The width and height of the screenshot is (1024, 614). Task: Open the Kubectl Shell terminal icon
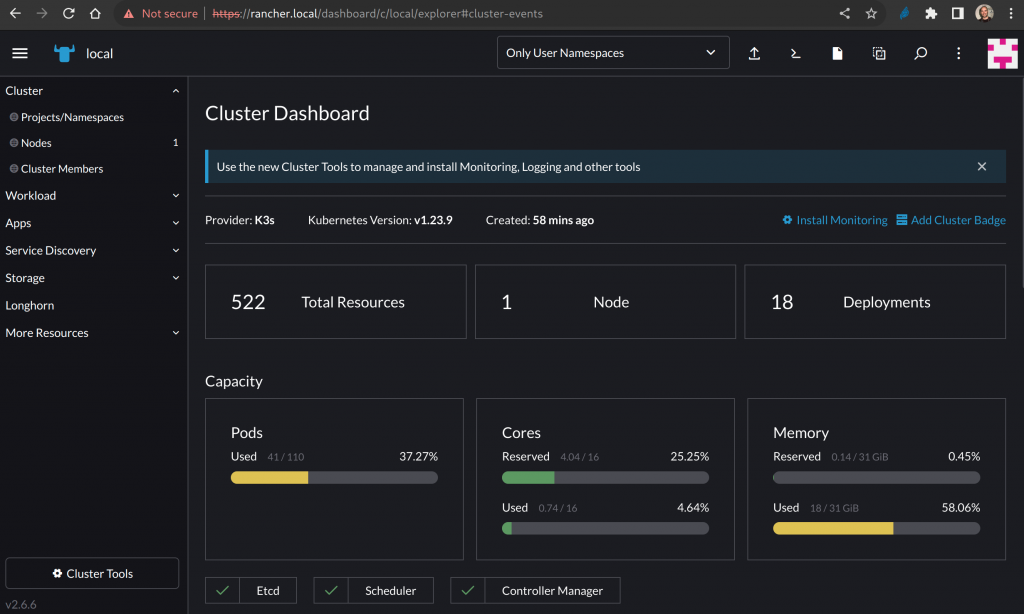pyautogui.click(x=796, y=53)
